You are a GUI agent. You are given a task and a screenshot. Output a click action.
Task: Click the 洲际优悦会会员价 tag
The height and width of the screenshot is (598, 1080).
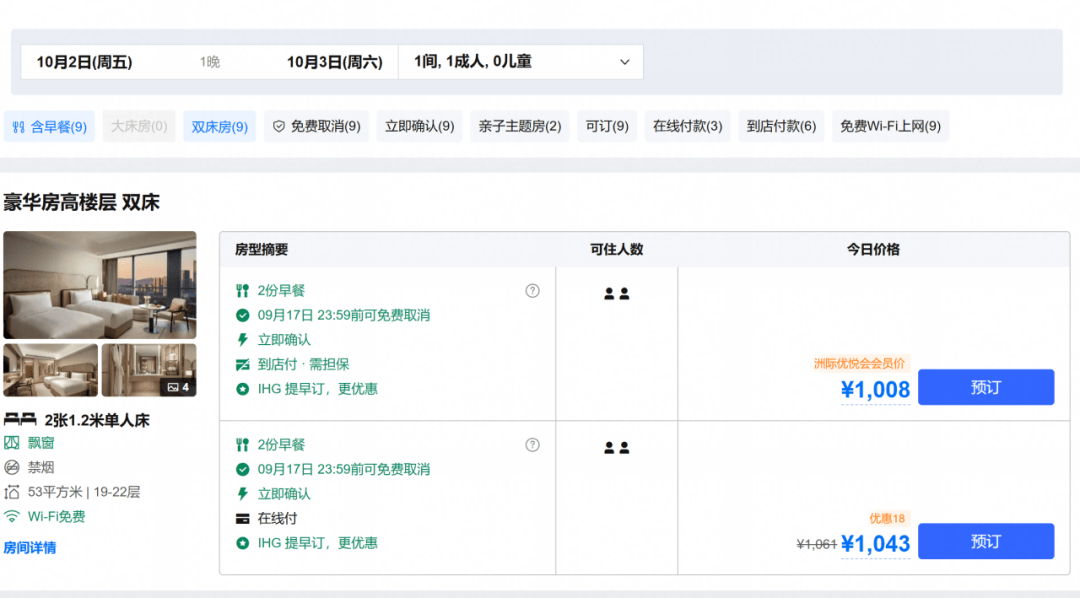tap(860, 364)
